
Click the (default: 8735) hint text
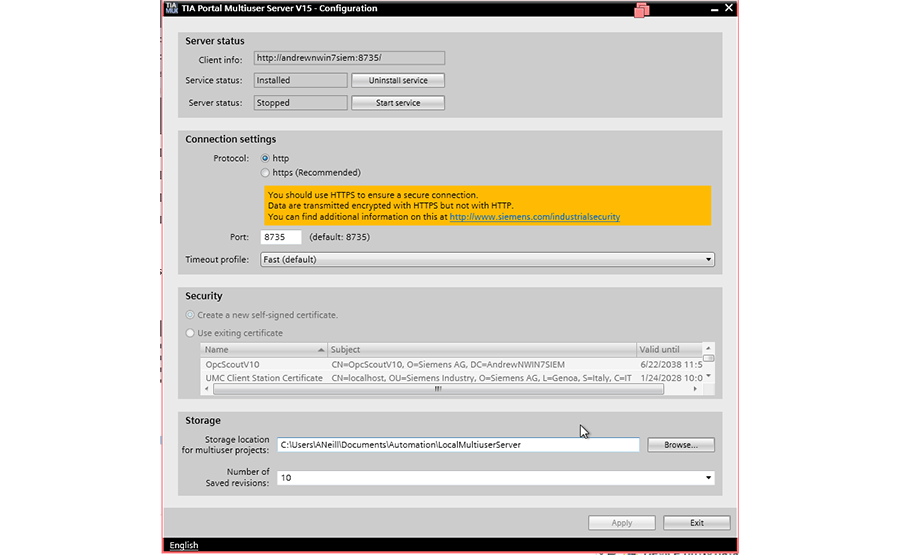coord(339,237)
